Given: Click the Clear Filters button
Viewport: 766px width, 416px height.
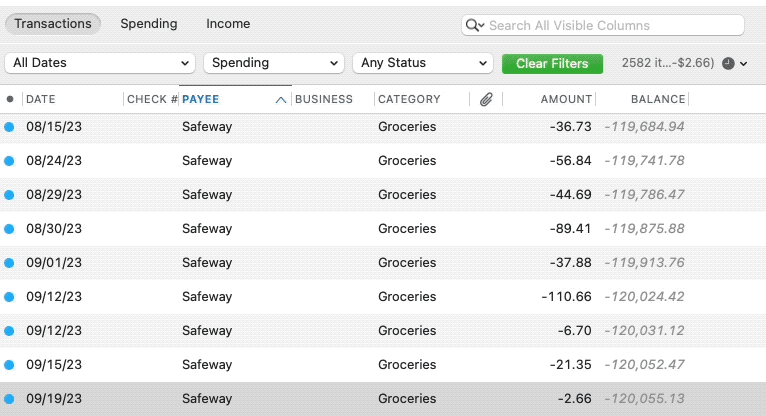Looking at the screenshot, I should [x=552, y=63].
